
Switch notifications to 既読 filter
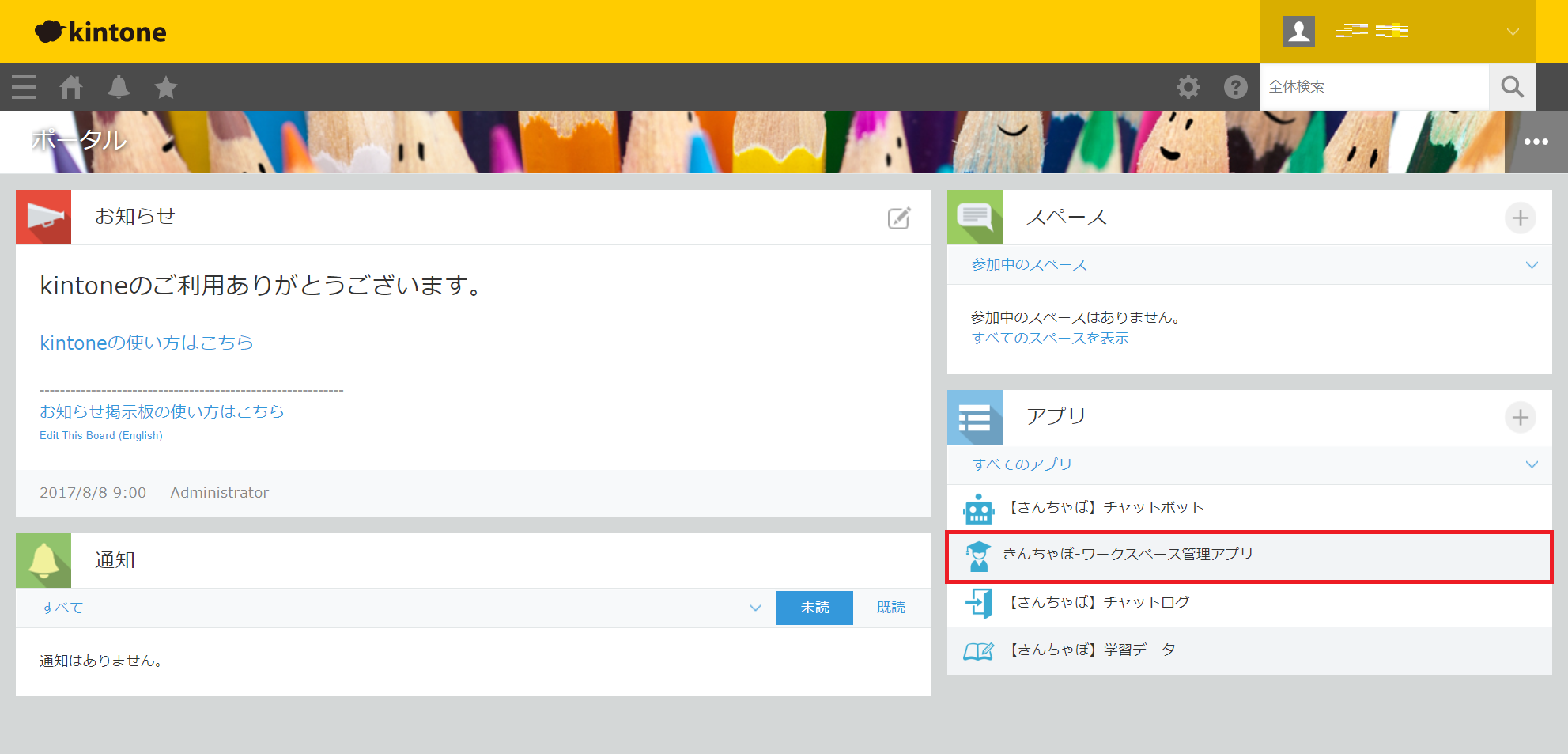(890, 608)
